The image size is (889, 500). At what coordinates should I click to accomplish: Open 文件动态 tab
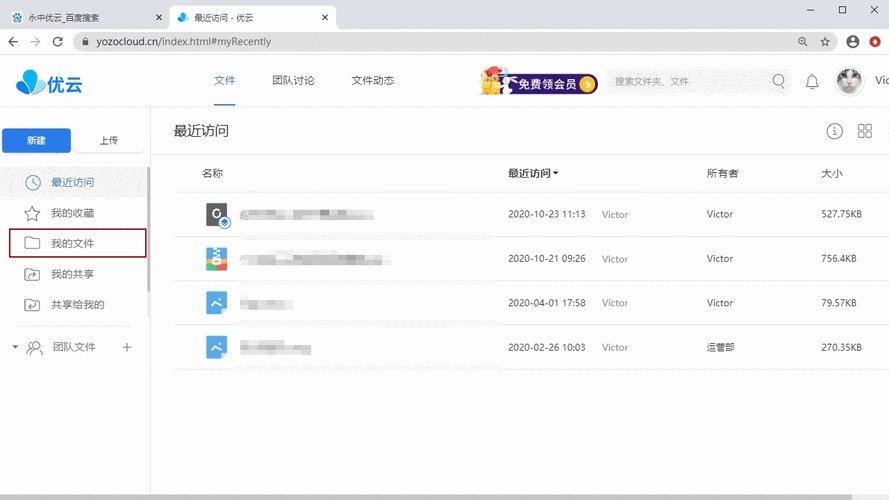point(372,80)
